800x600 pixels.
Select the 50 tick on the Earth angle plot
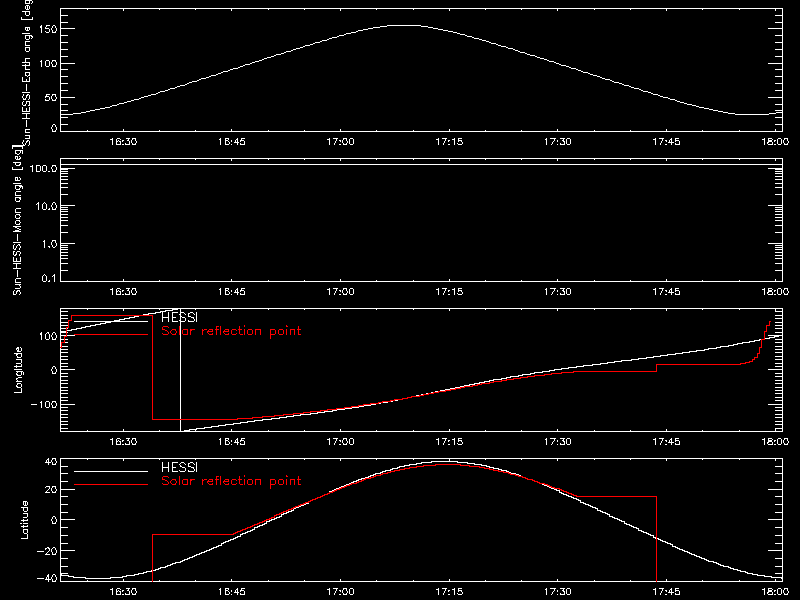pyautogui.click(x=51, y=97)
